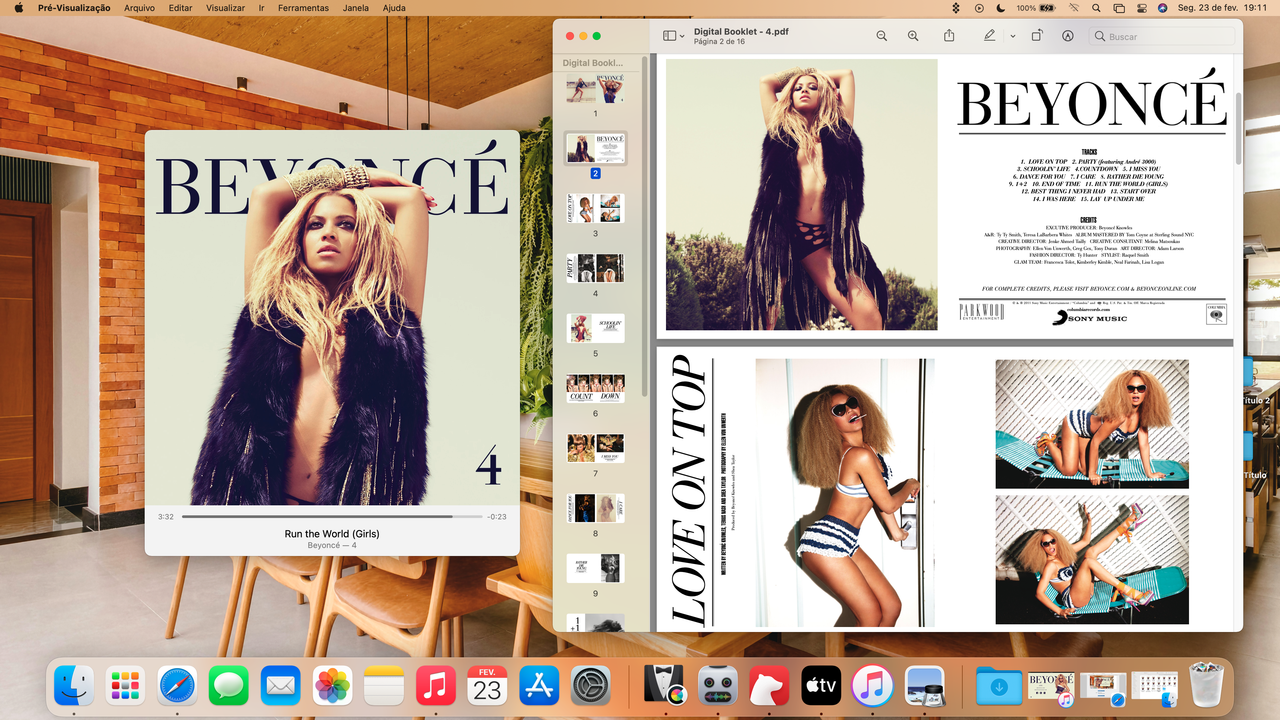Open the Apple menu

[x=17, y=8]
